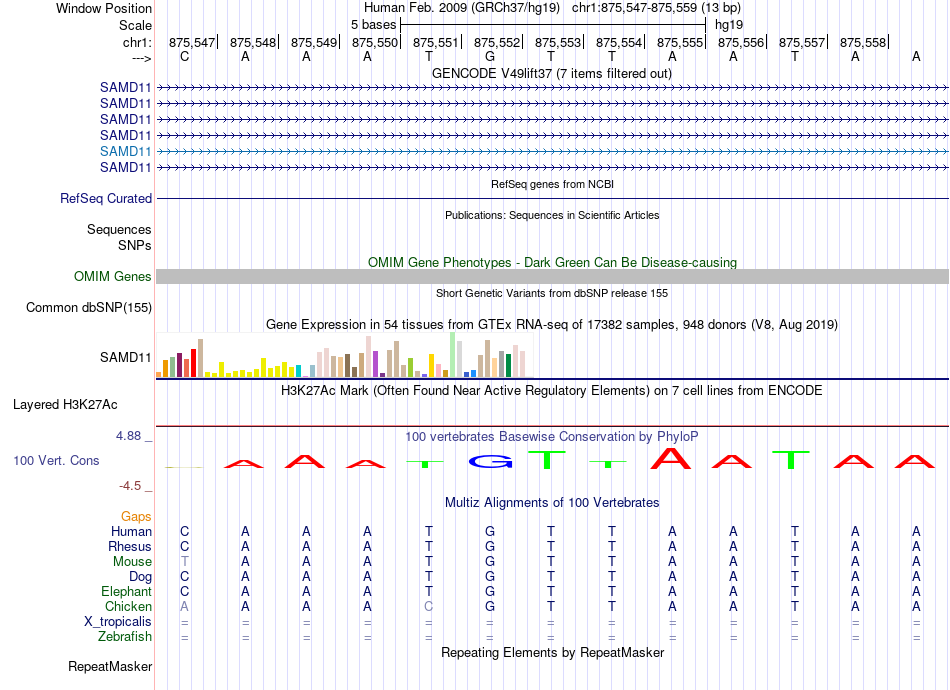Select the Zebrafish alignment row label
This screenshot has height=690, width=950.
(x=125, y=636)
